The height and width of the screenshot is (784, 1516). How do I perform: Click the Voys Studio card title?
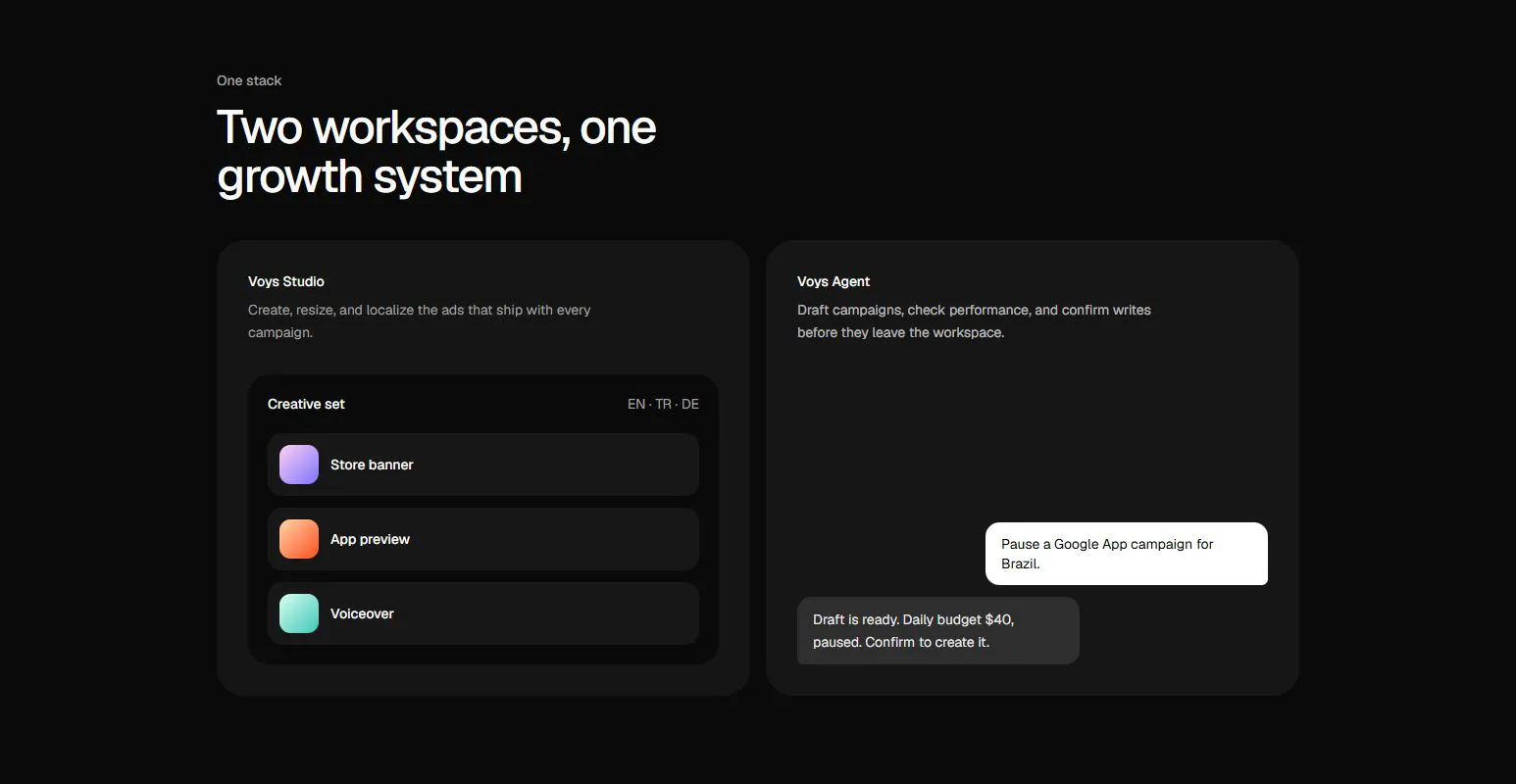(x=286, y=281)
